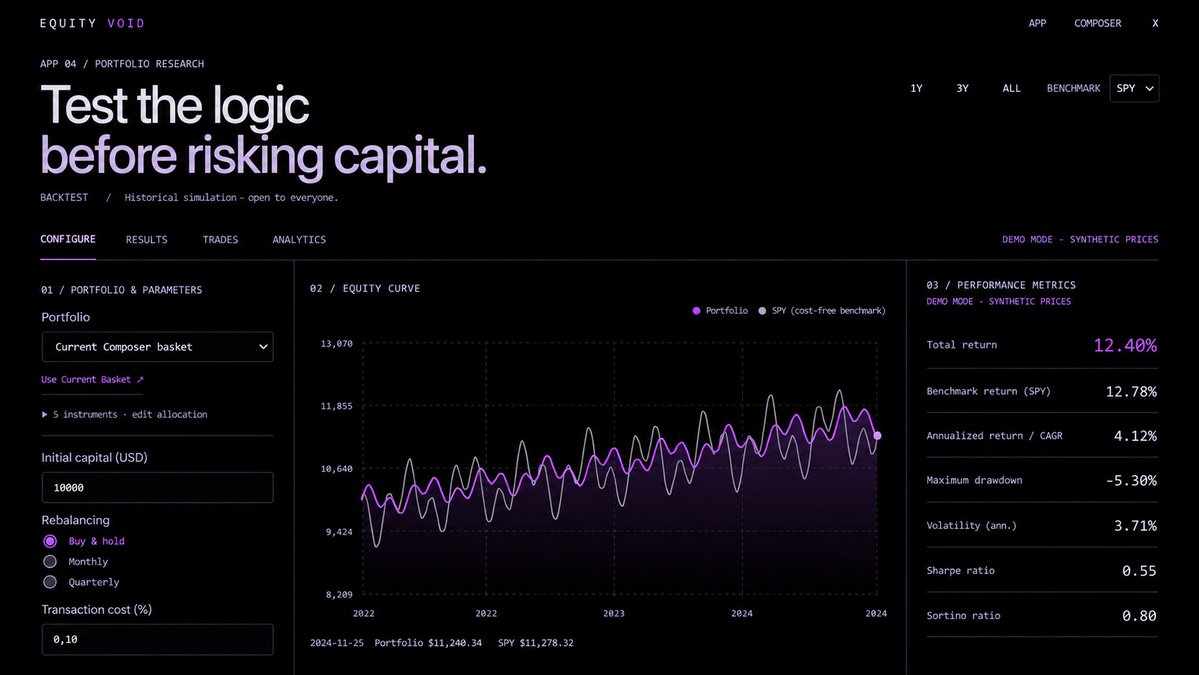Open the COMPOSER nav link
This screenshot has width=1199, height=675.
1097,24
